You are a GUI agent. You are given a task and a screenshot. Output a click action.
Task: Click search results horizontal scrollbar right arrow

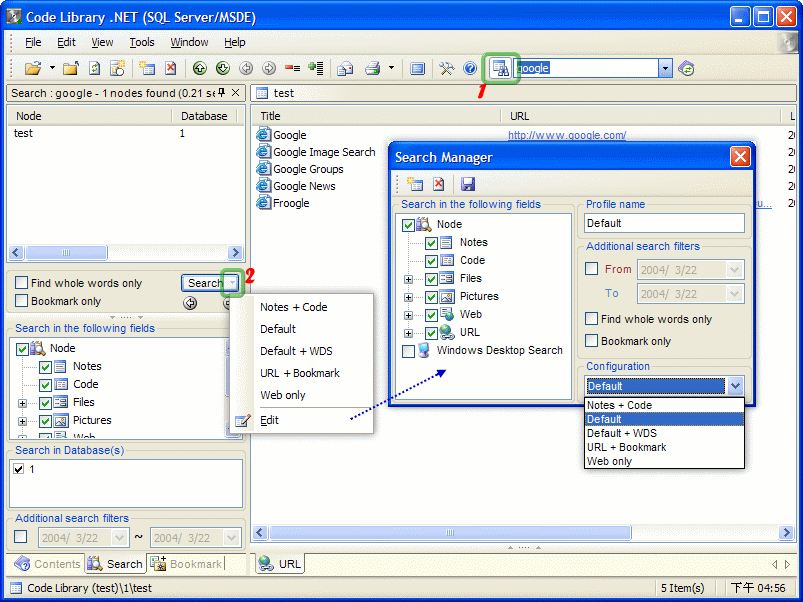[x=235, y=252]
